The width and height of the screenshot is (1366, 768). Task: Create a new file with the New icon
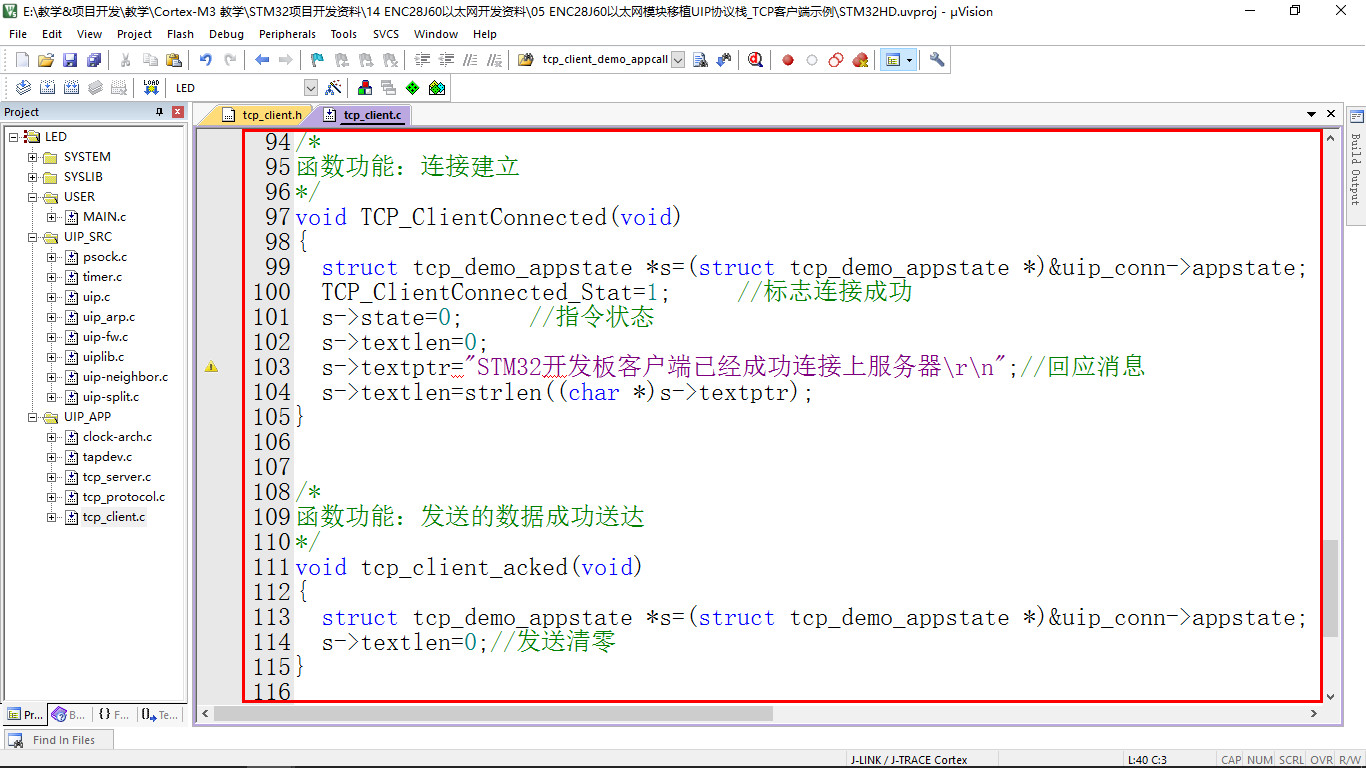point(22,60)
